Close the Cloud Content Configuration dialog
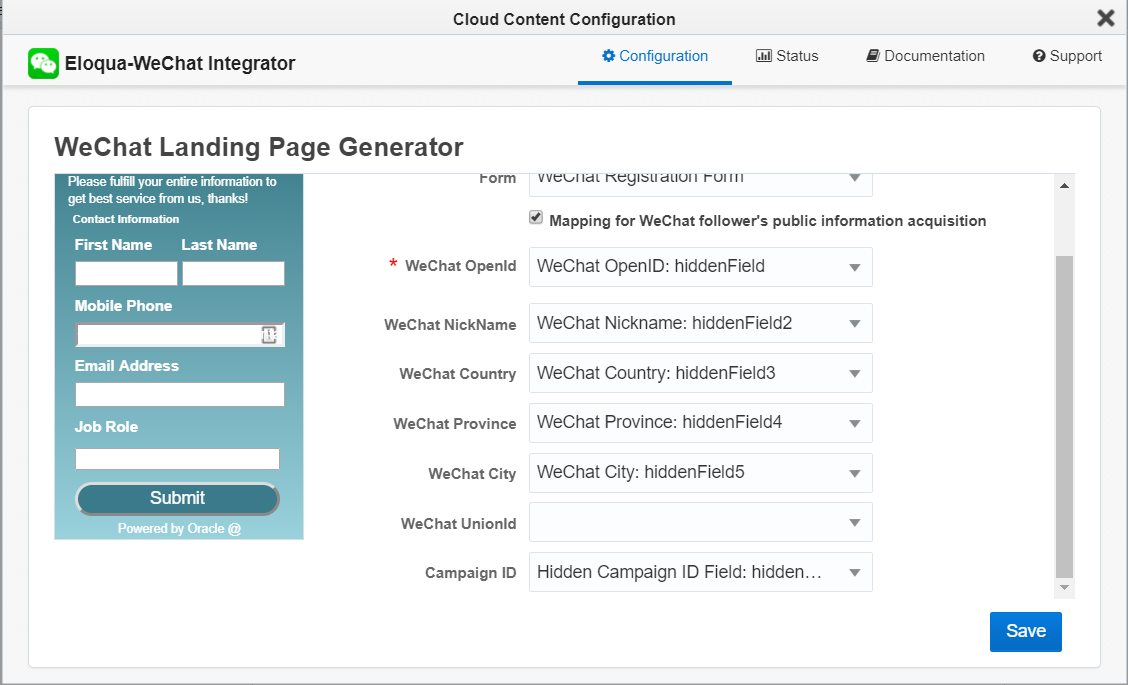The image size is (1128, 685). [x=1106, y=18]
